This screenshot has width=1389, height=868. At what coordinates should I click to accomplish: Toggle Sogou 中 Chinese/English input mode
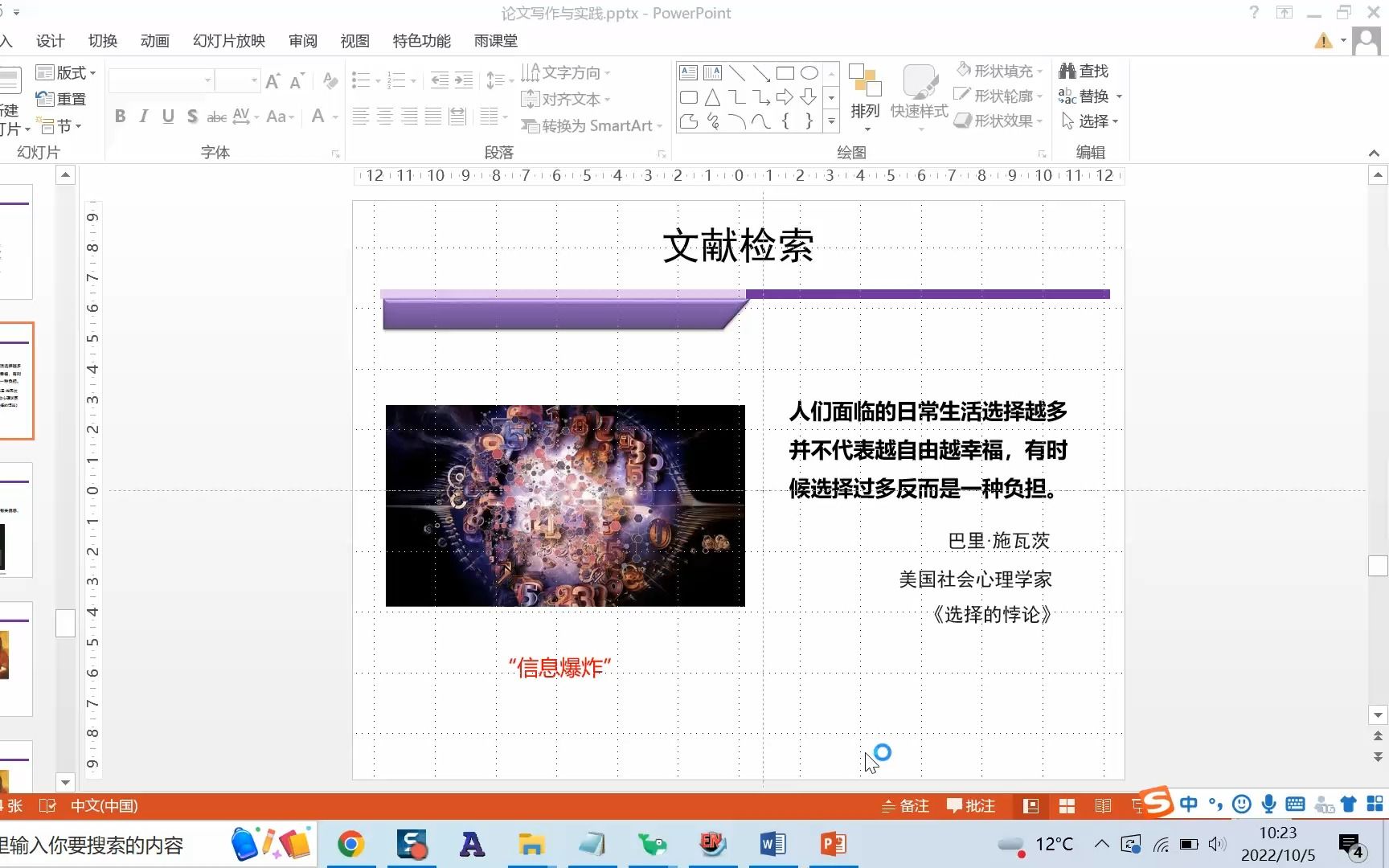(1188, 804)
